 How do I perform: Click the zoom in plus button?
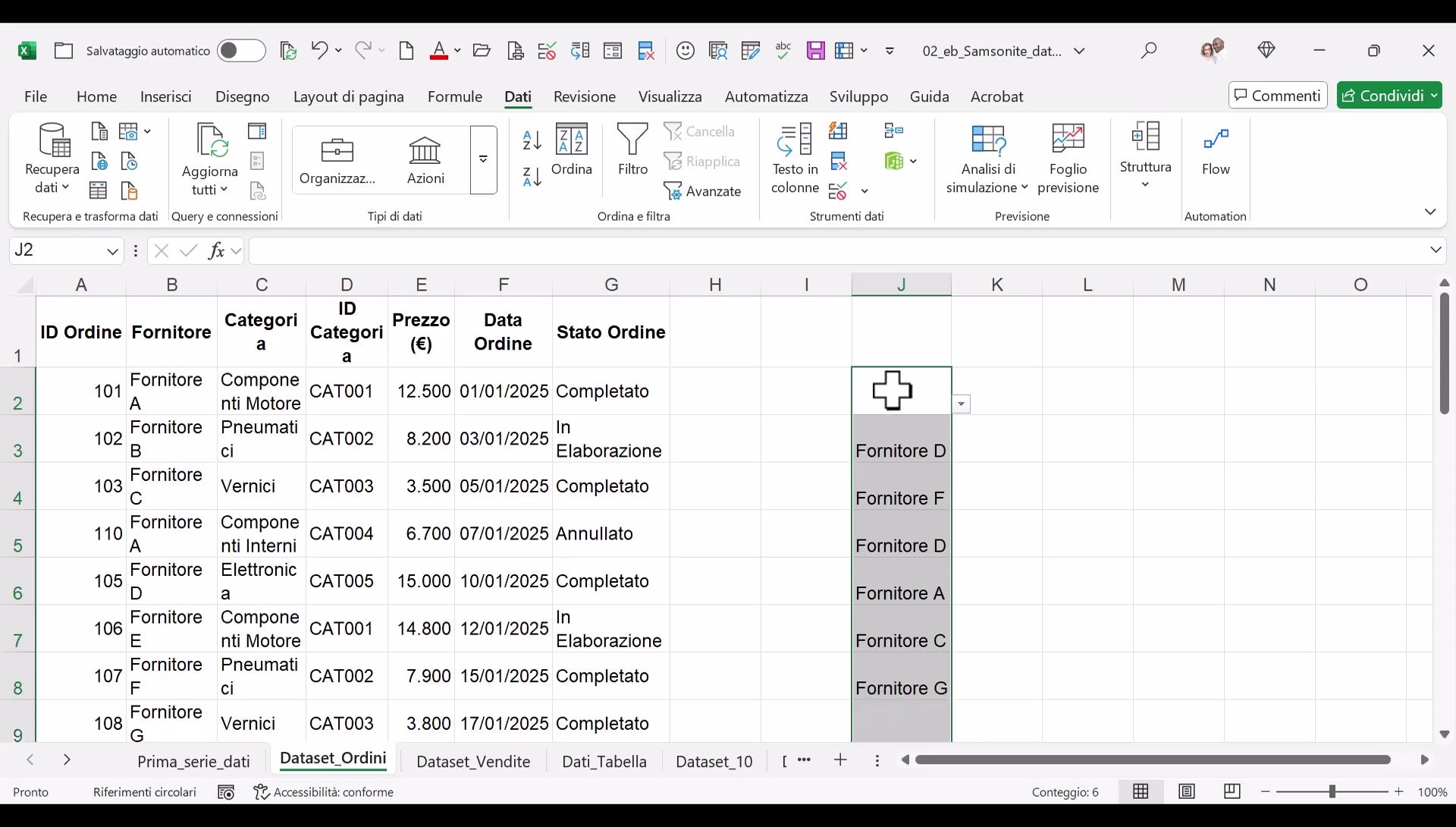click(x=1399, y=791)
